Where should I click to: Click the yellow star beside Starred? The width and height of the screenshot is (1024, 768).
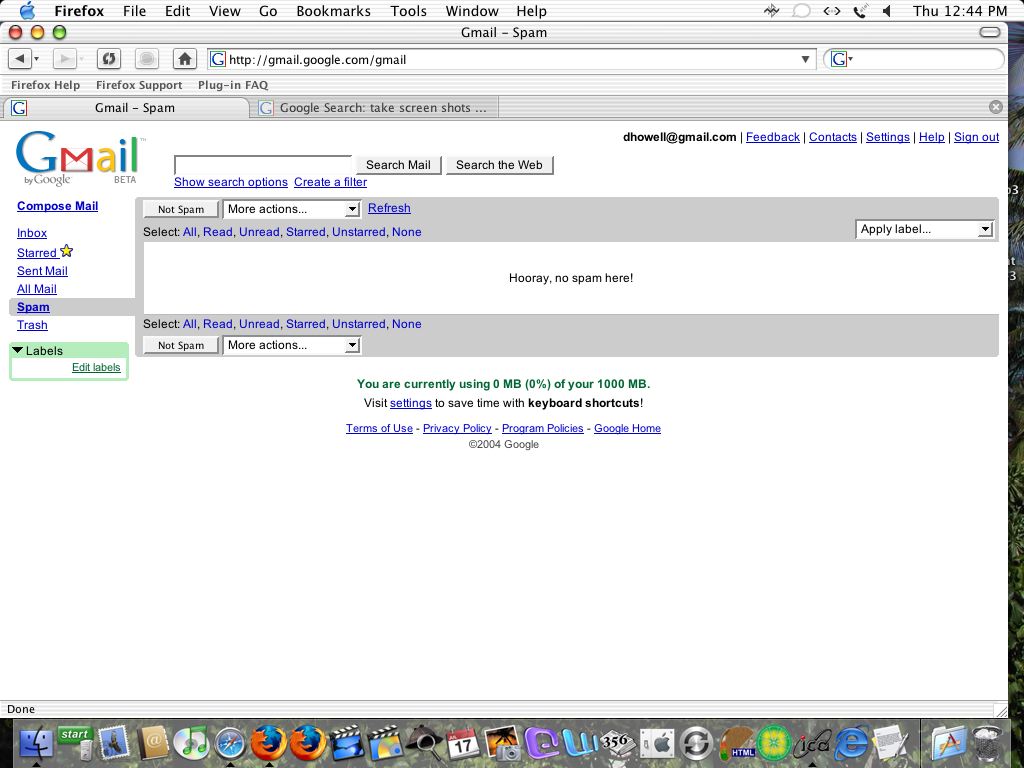pos(67,251)
